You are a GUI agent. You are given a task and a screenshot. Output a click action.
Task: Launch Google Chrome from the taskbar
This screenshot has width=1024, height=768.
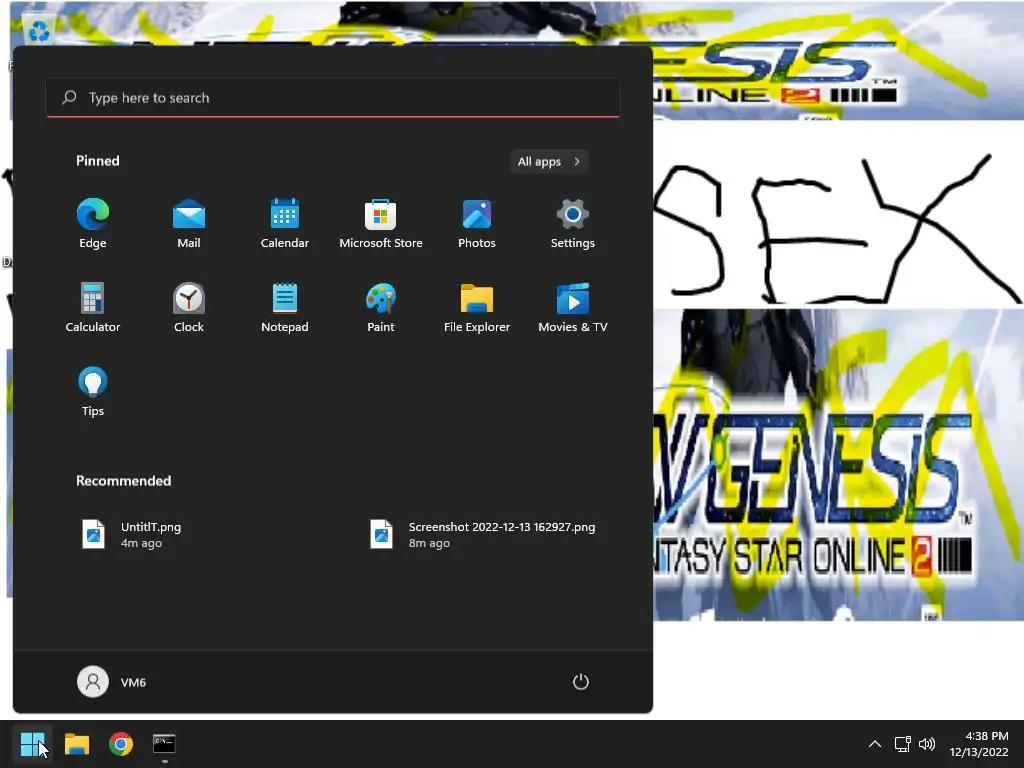click(121, 744)
